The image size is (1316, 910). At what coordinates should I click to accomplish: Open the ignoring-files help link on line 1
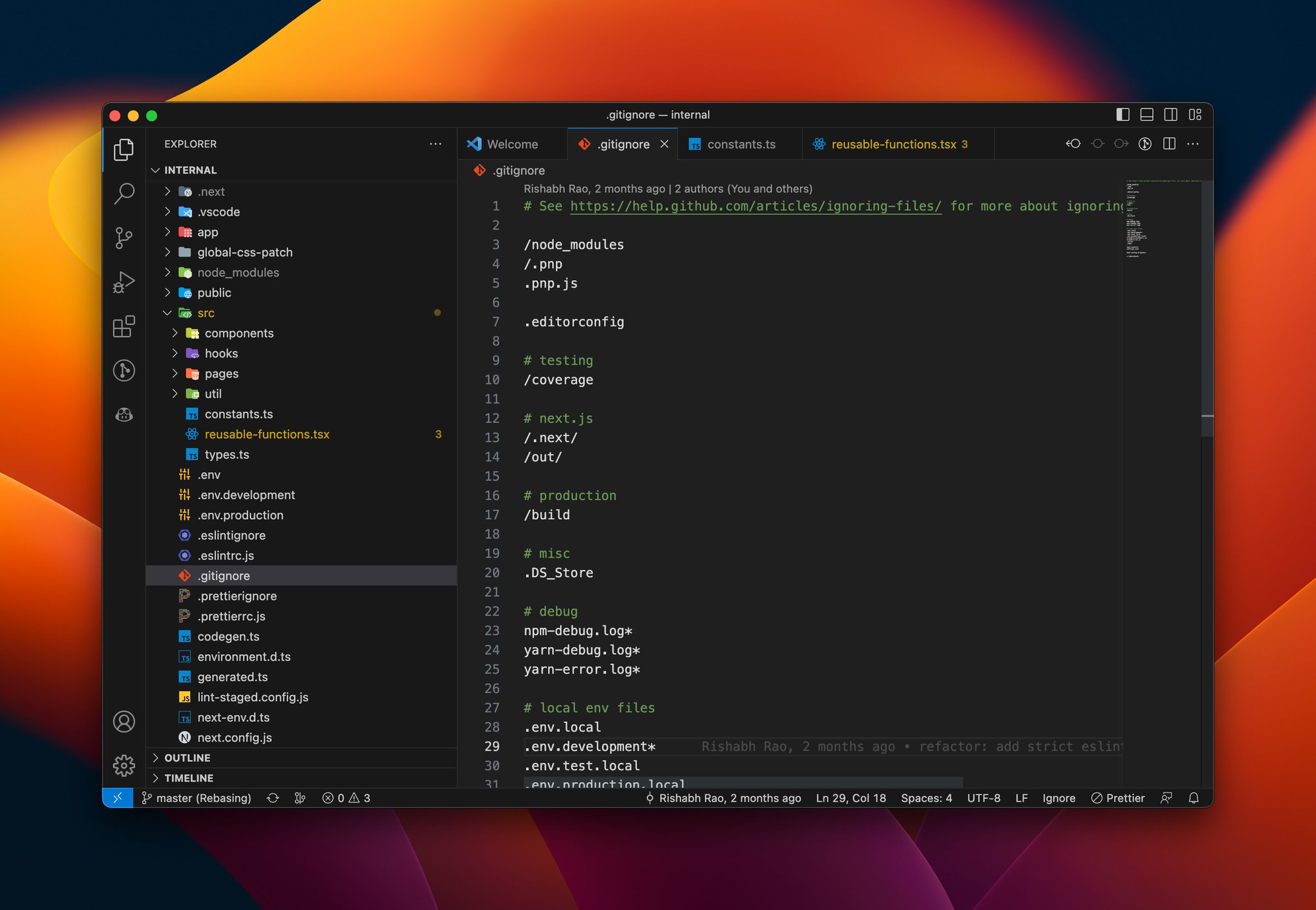[x=755, y=206]
